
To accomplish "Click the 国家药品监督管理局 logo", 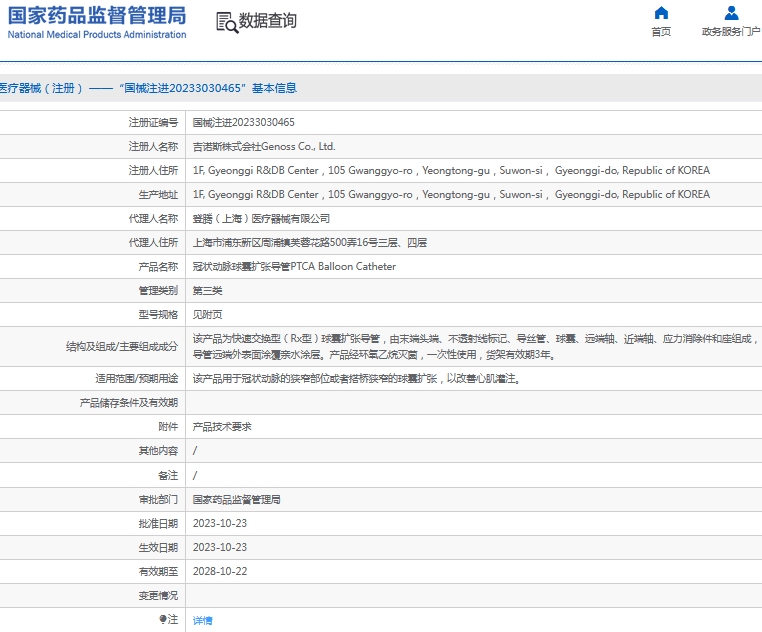I will [x=97, y=22].
